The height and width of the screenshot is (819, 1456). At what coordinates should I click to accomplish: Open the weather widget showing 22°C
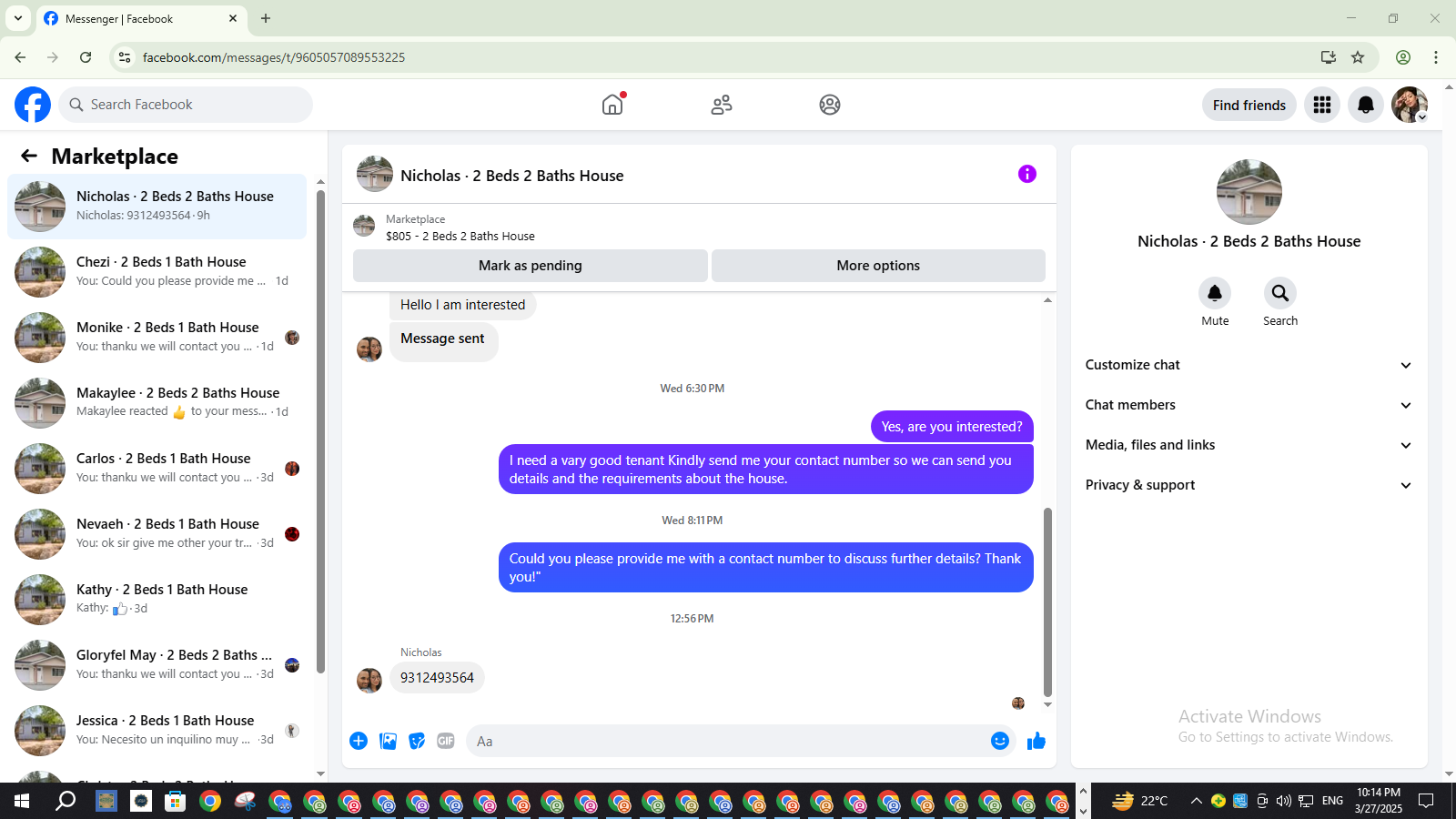pos(1140,801)
